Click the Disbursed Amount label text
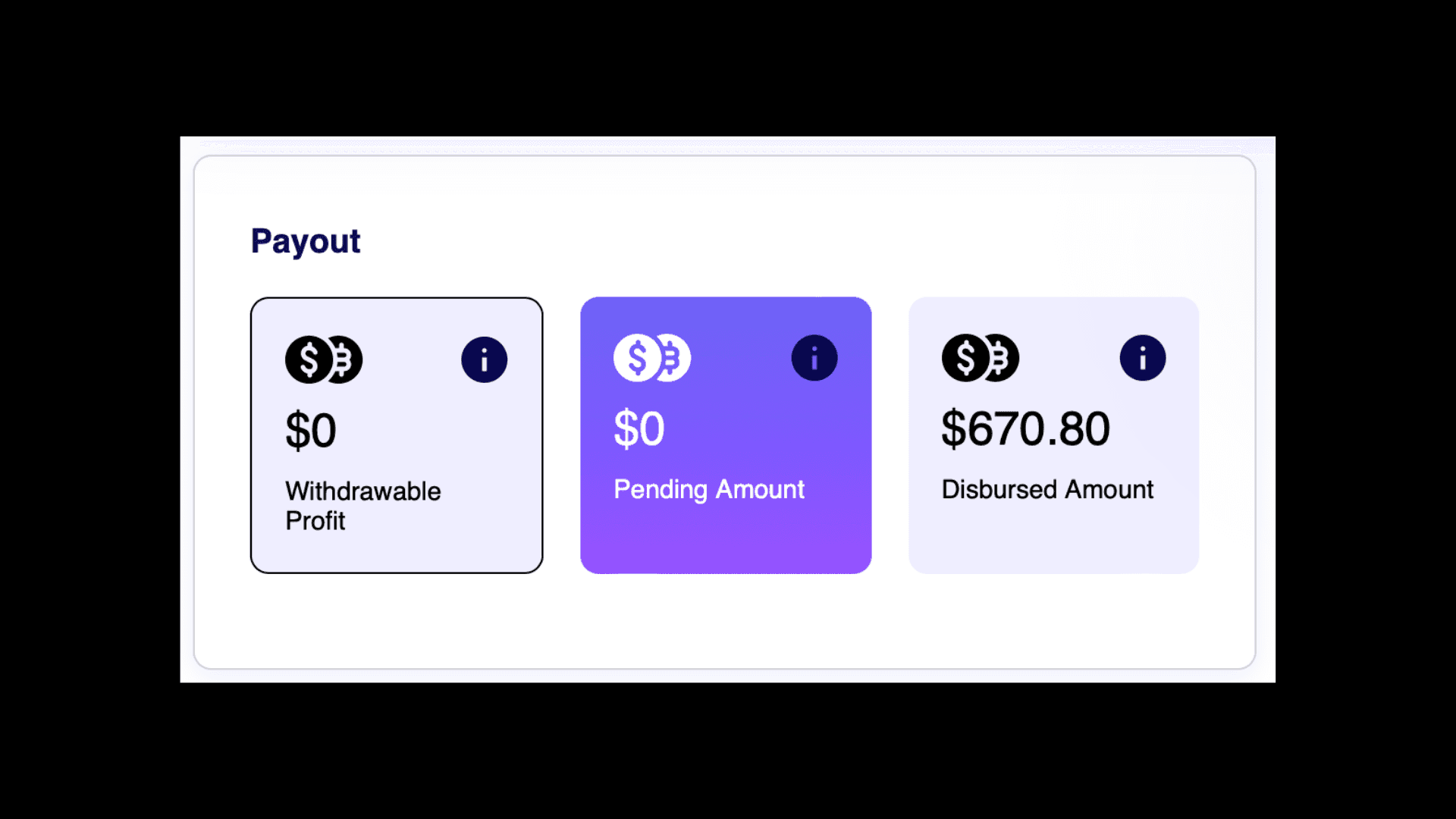The height and width of the screenshot is (819, 1456). 1047,489
